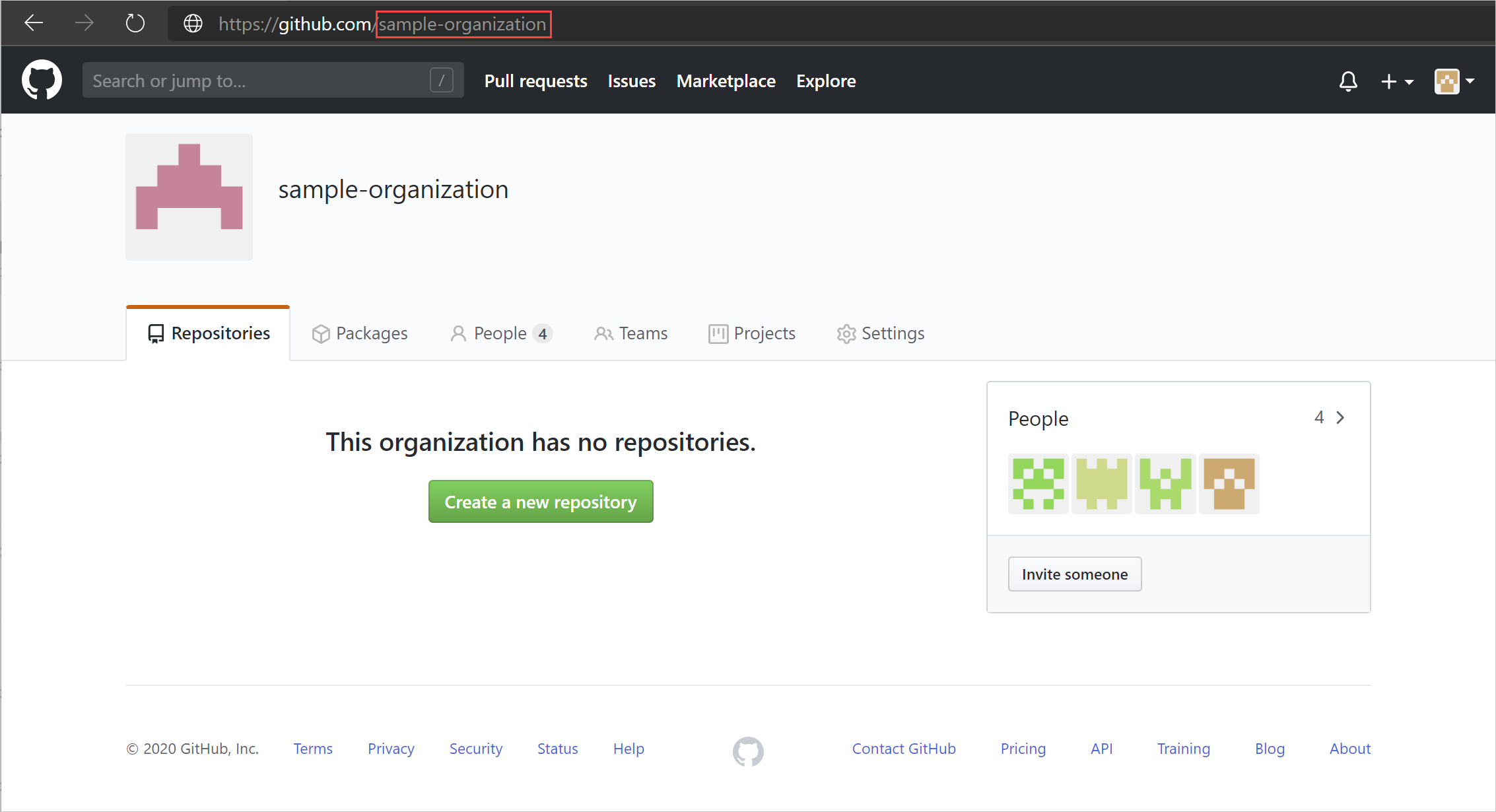The height and width of the screenshot is (812, 1496).
Task: Switch to People tab
Action: pos(500,334)
